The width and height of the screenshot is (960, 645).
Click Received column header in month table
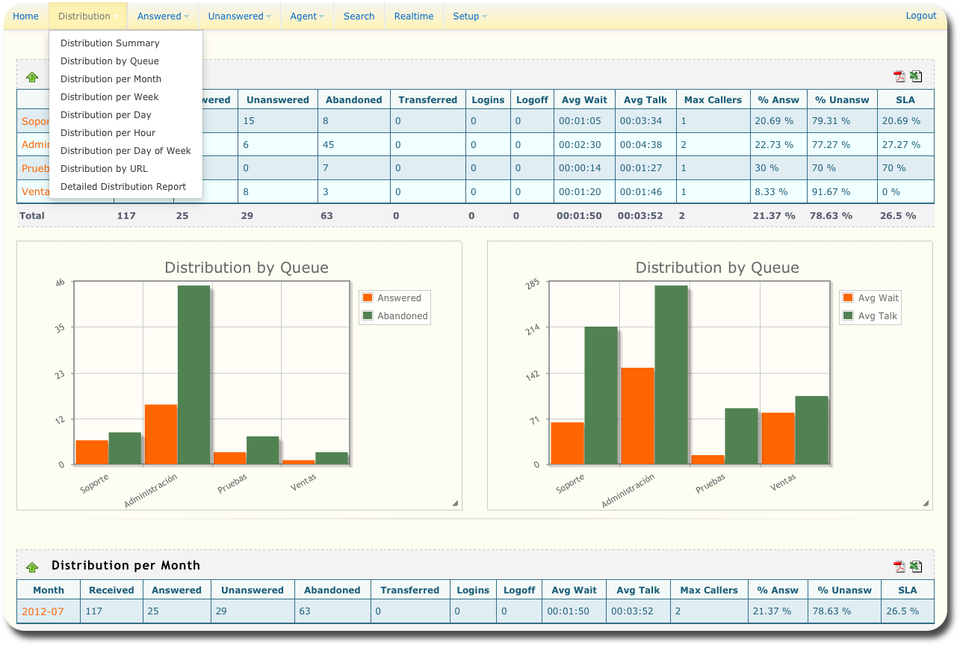[111, 590]
